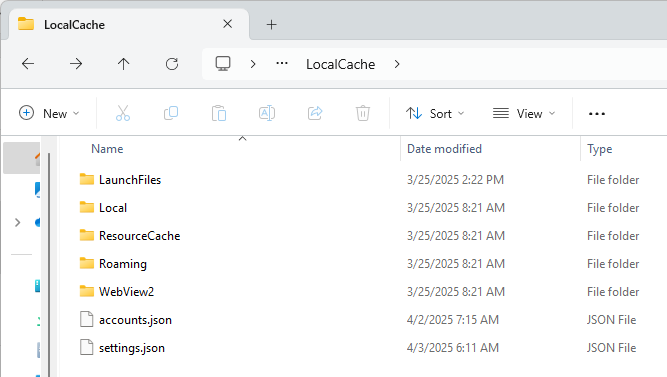Viewport: 667px width, 377px height.
Task: Click the Roaming folder icon
Action: [x=87, y=263]
